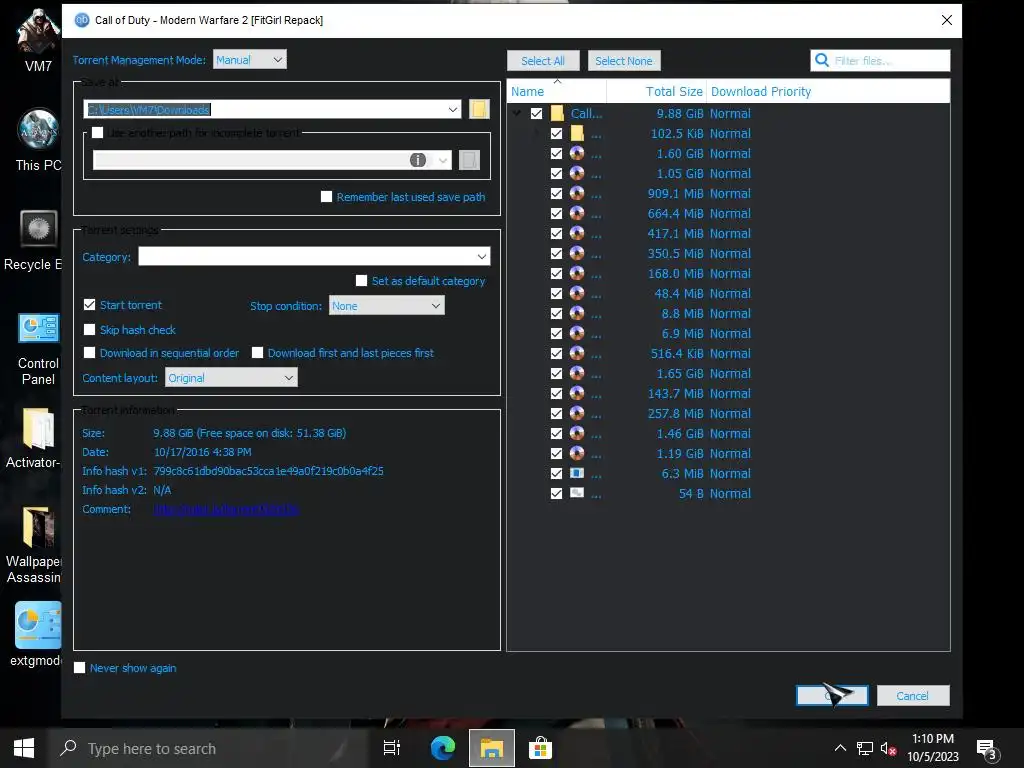The width and height of the screenshot is (1024, 768).
Task: Click the Cancel button
Action: 912,696
